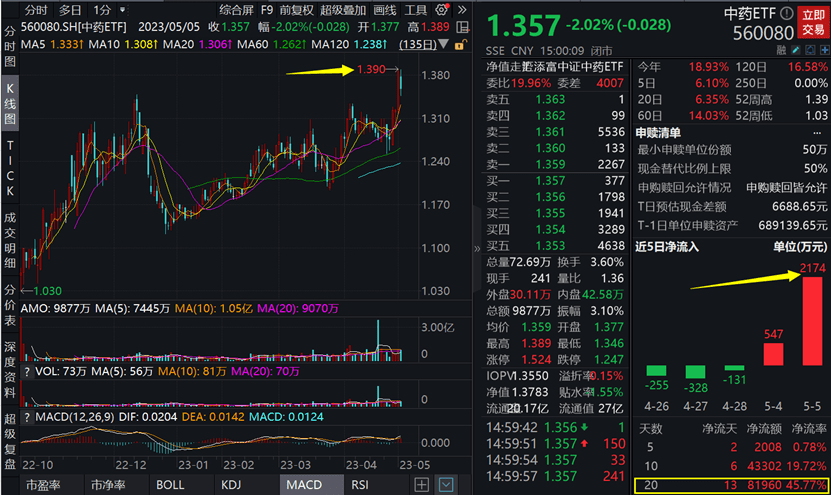Click the 买五 price 1.353

pyautogui.click(x=550, y=246)
